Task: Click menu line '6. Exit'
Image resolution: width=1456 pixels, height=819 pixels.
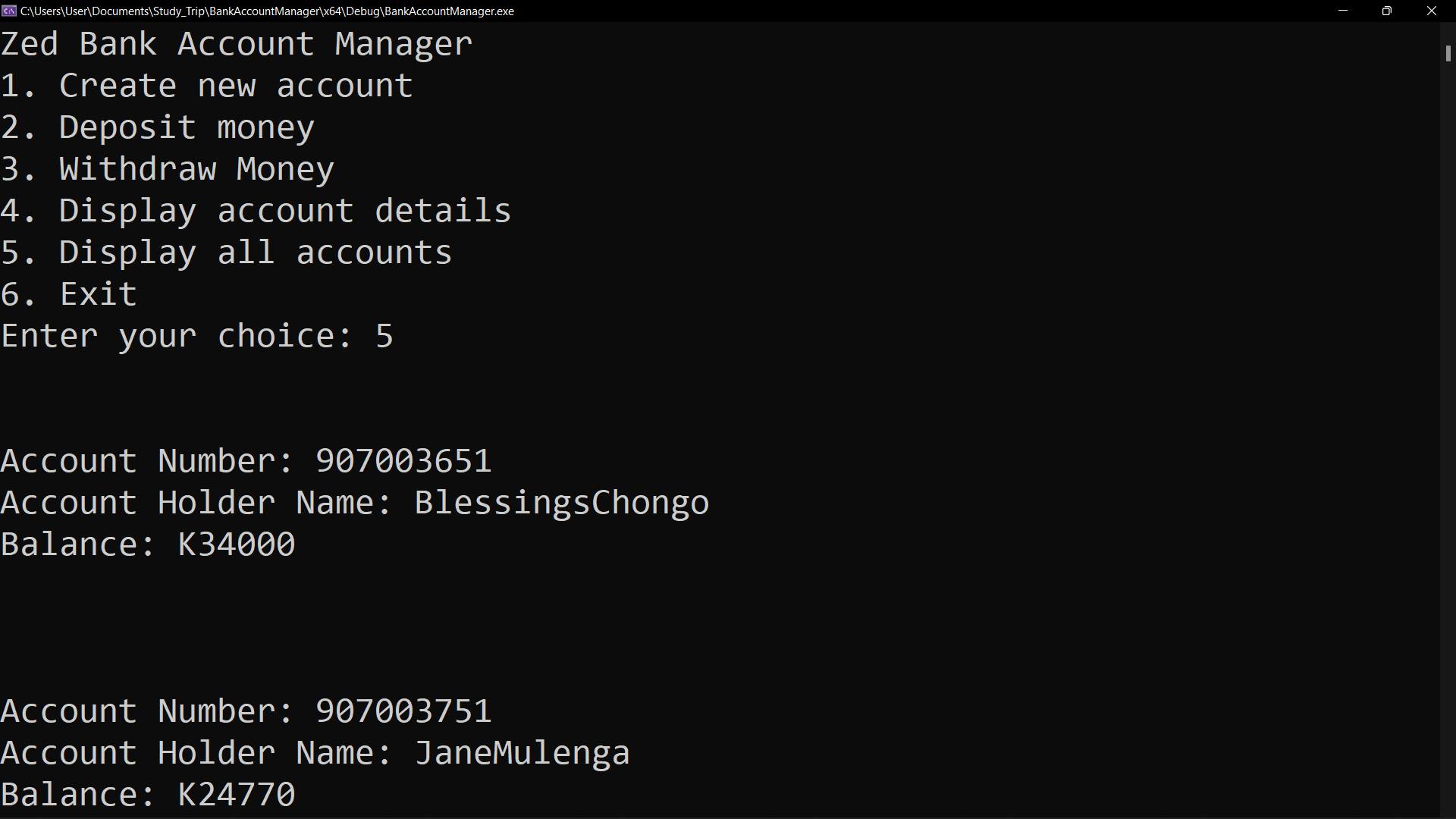Action: 69,294
